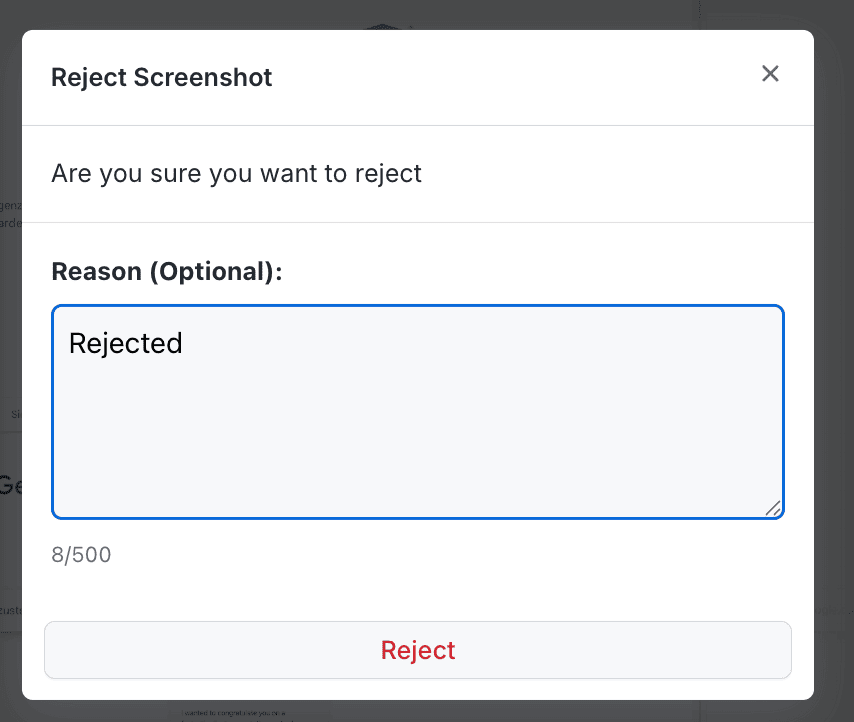Confirm rejection with the red Reject button

pyautogui.click(x=417, y=650)
